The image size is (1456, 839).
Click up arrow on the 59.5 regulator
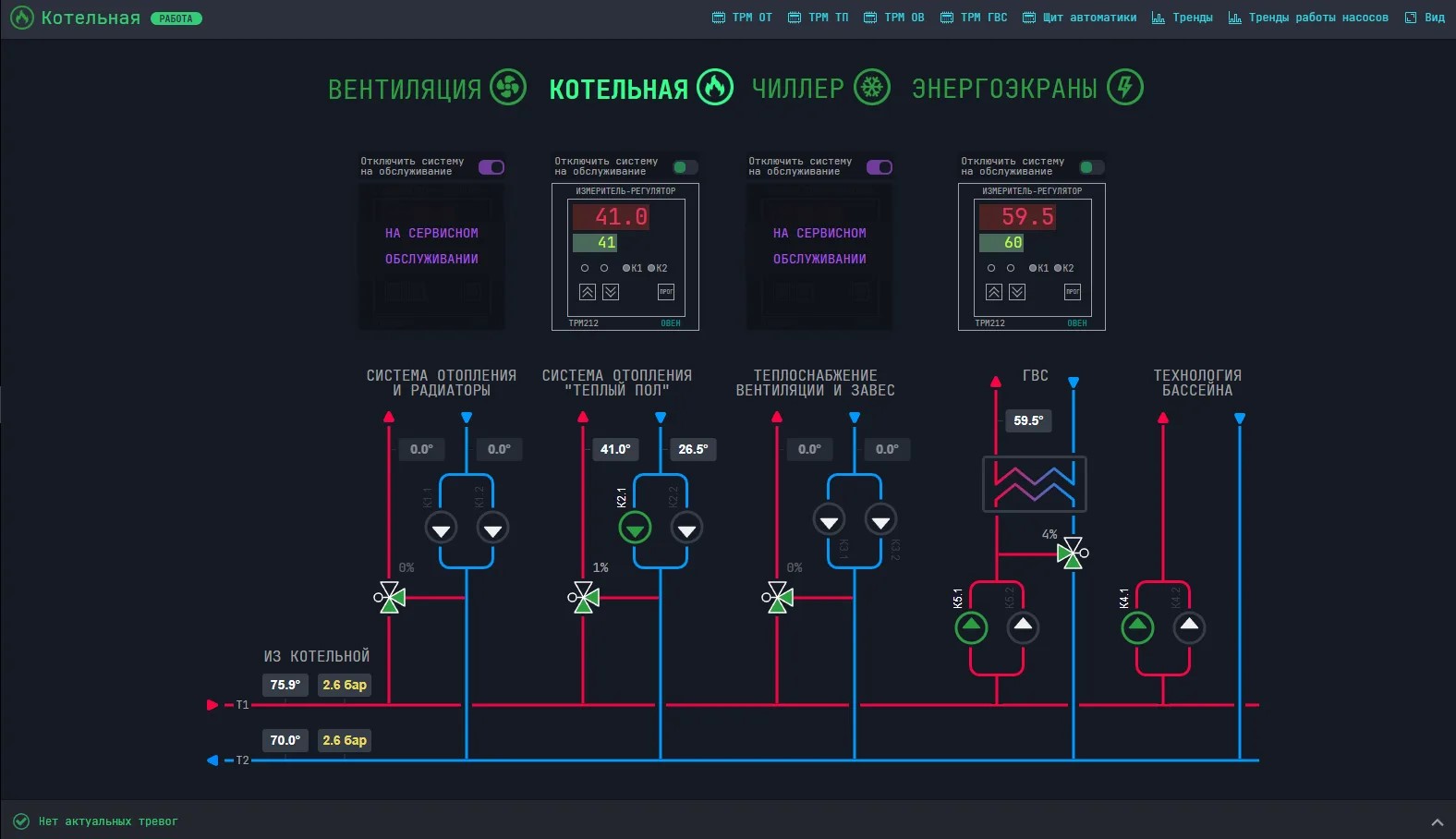994,292
